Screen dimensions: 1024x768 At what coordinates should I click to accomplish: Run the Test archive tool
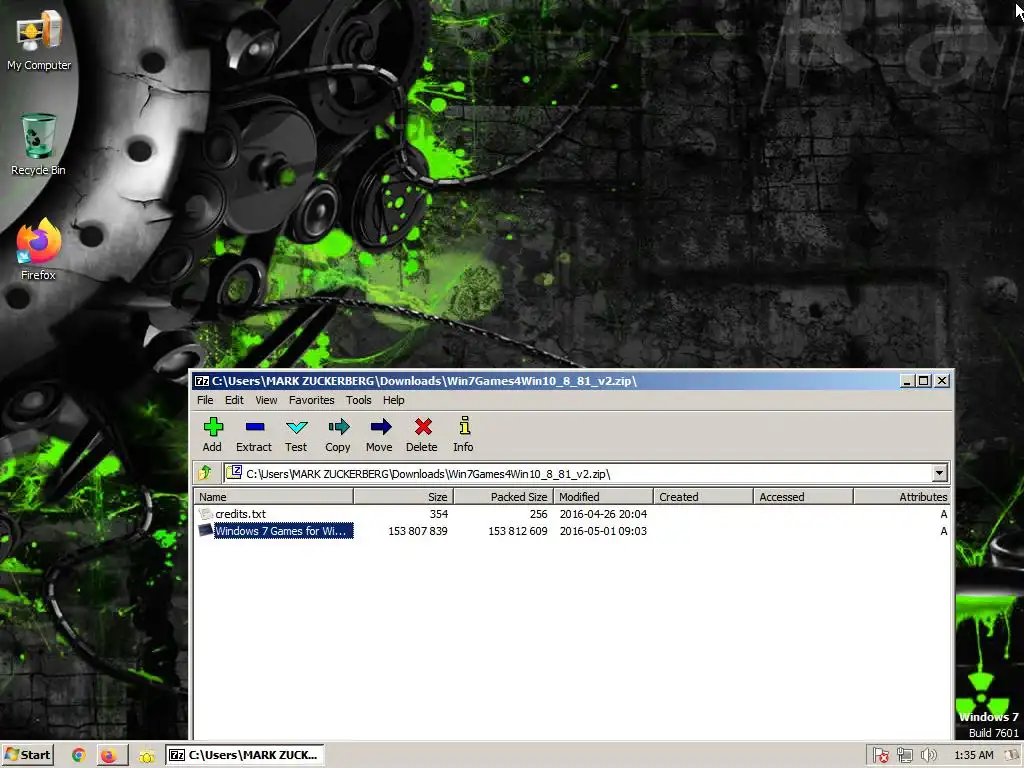296,427
